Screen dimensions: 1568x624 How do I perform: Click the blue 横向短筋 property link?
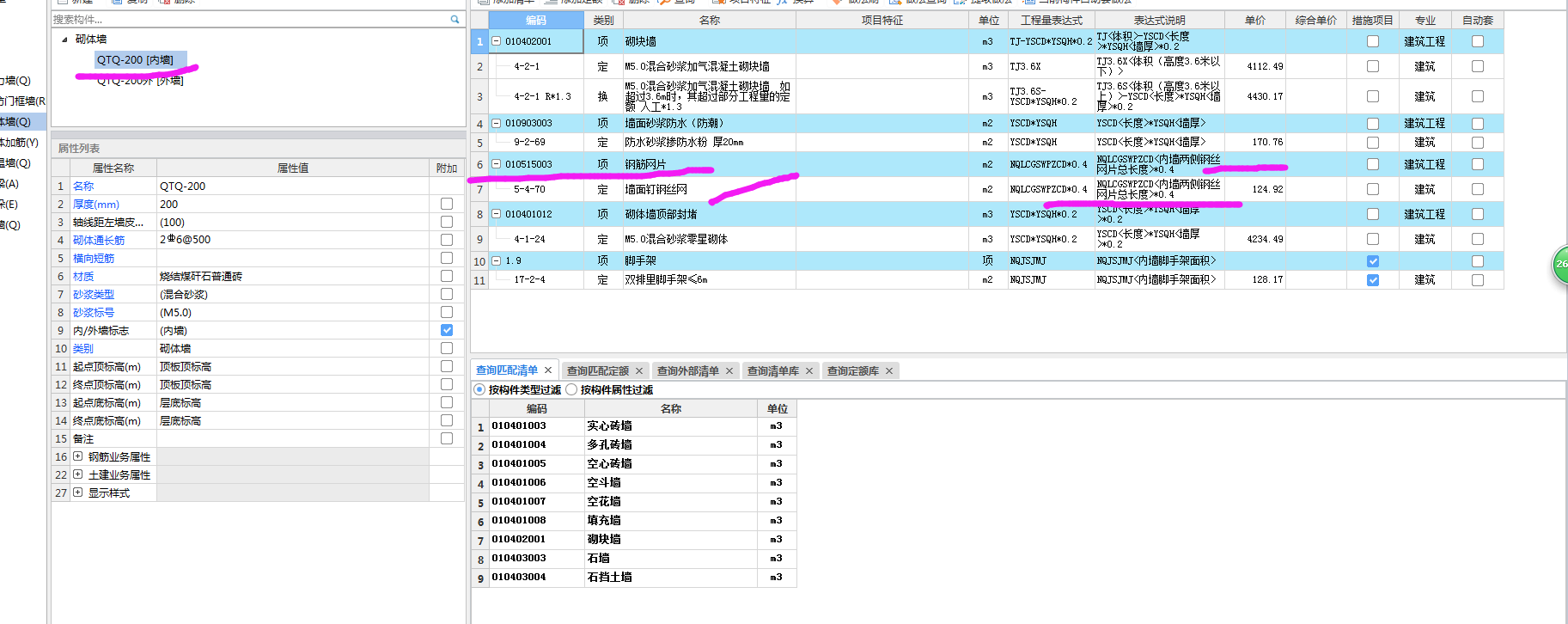tap(94, 259)
